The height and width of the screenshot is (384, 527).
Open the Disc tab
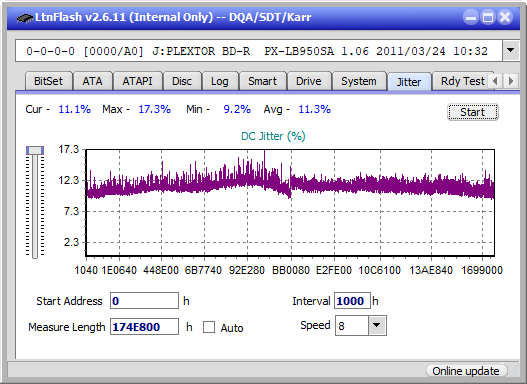click(x=182, y=81)
